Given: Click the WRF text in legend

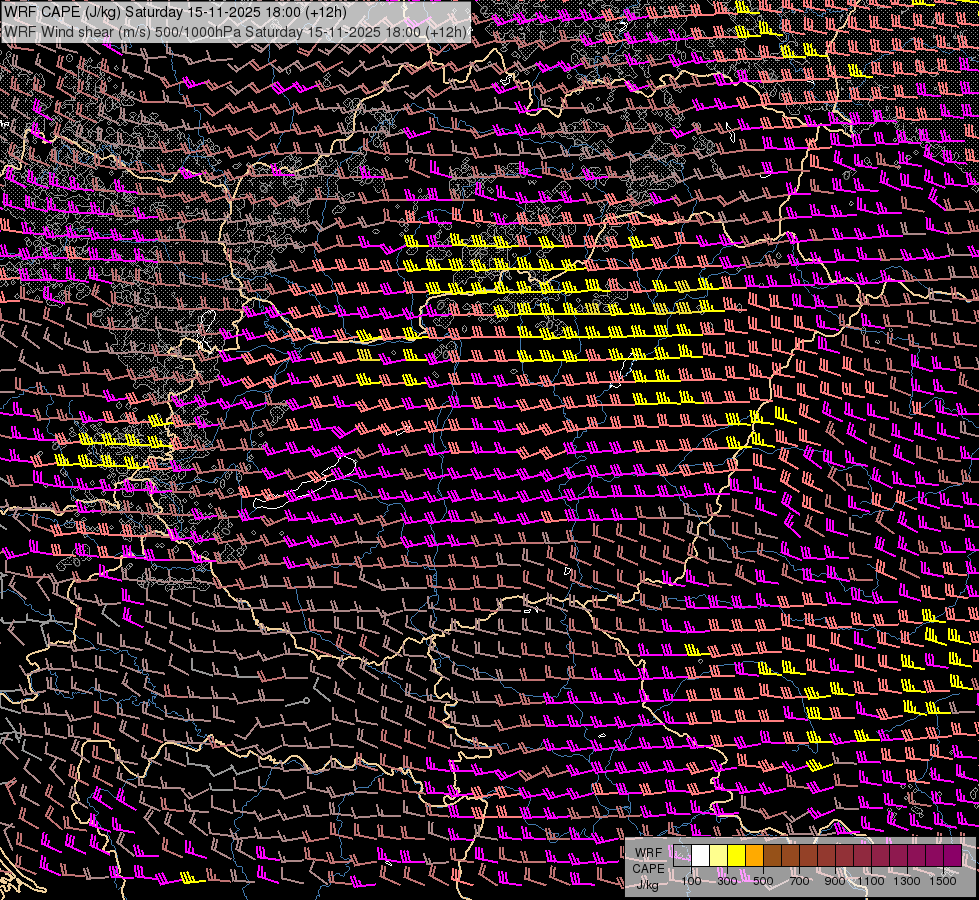Looking at the screenshot, I should (649, 853).
